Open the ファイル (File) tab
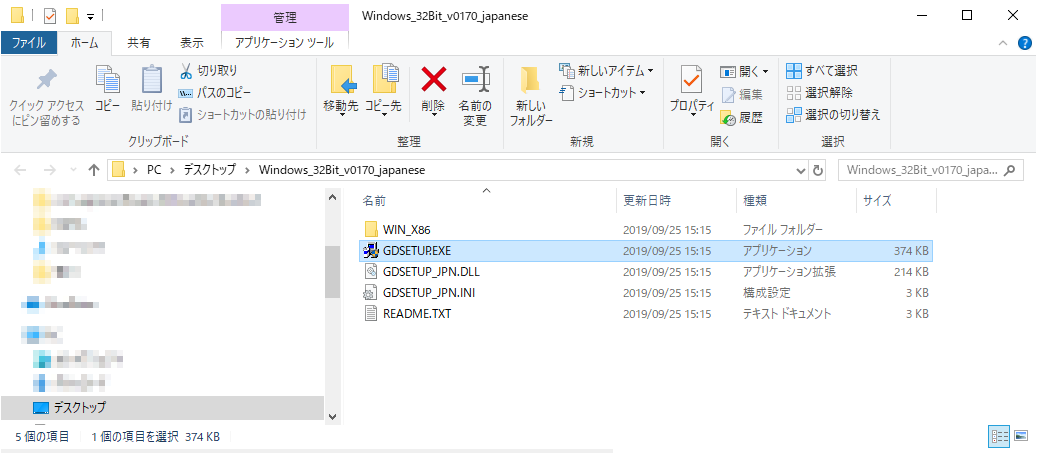The height and width of the screenshot is (454, 1037). pyautogui.click(x=29, y=43)
